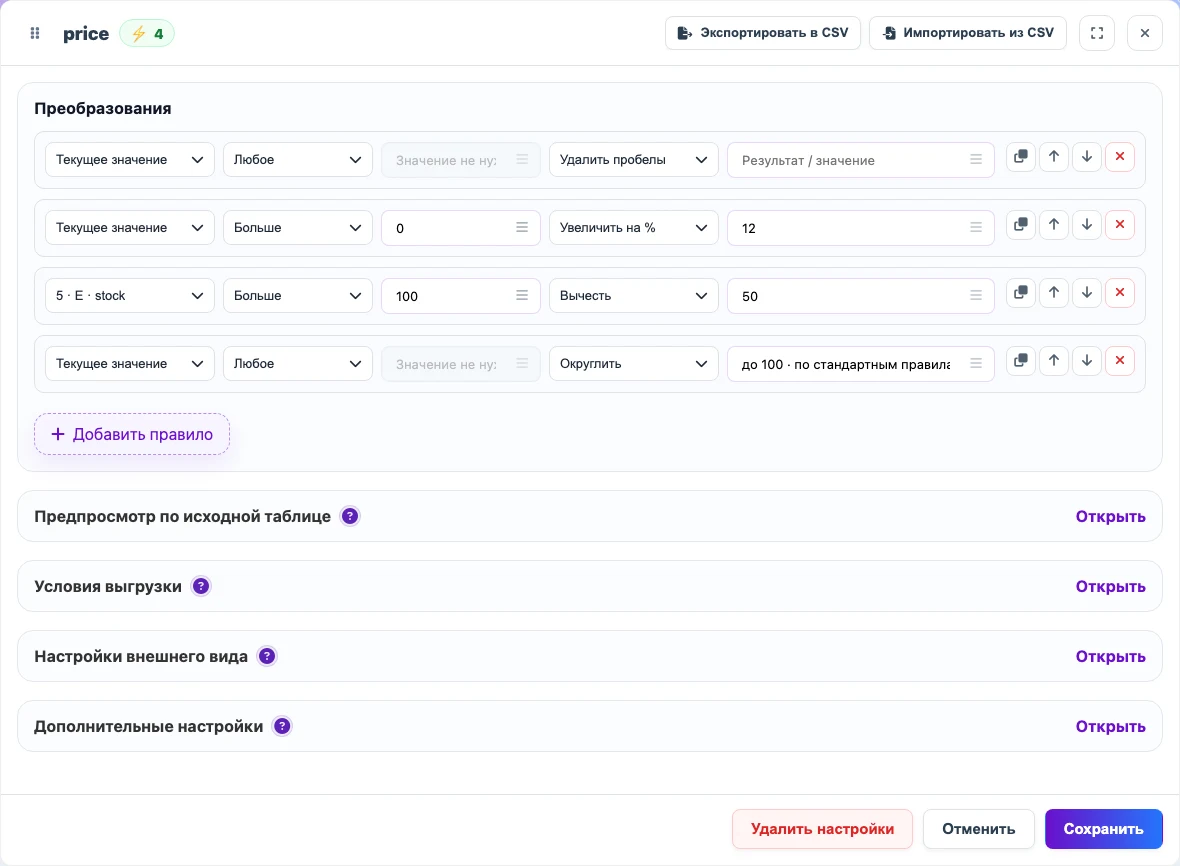Move the Удалить пробелы rule up
Viewport: 1180px width, 866px height.
click(x=1054, y=156)
